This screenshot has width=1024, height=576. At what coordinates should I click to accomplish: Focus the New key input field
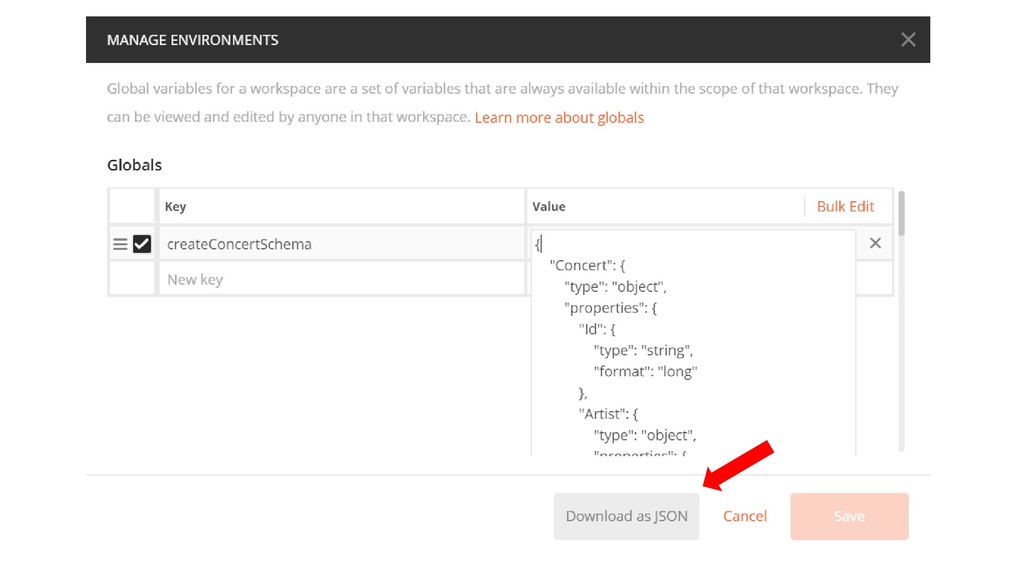coord(342,280)
